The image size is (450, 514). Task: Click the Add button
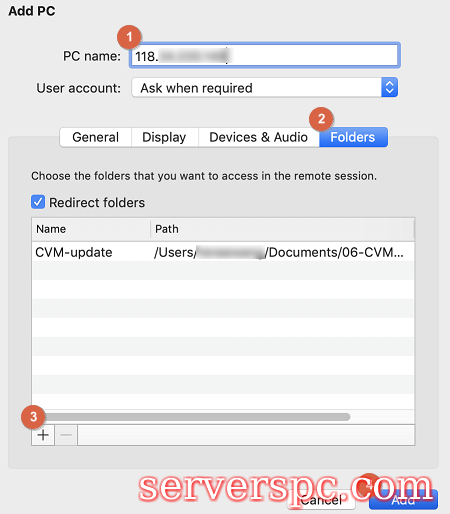click(403, 500)
